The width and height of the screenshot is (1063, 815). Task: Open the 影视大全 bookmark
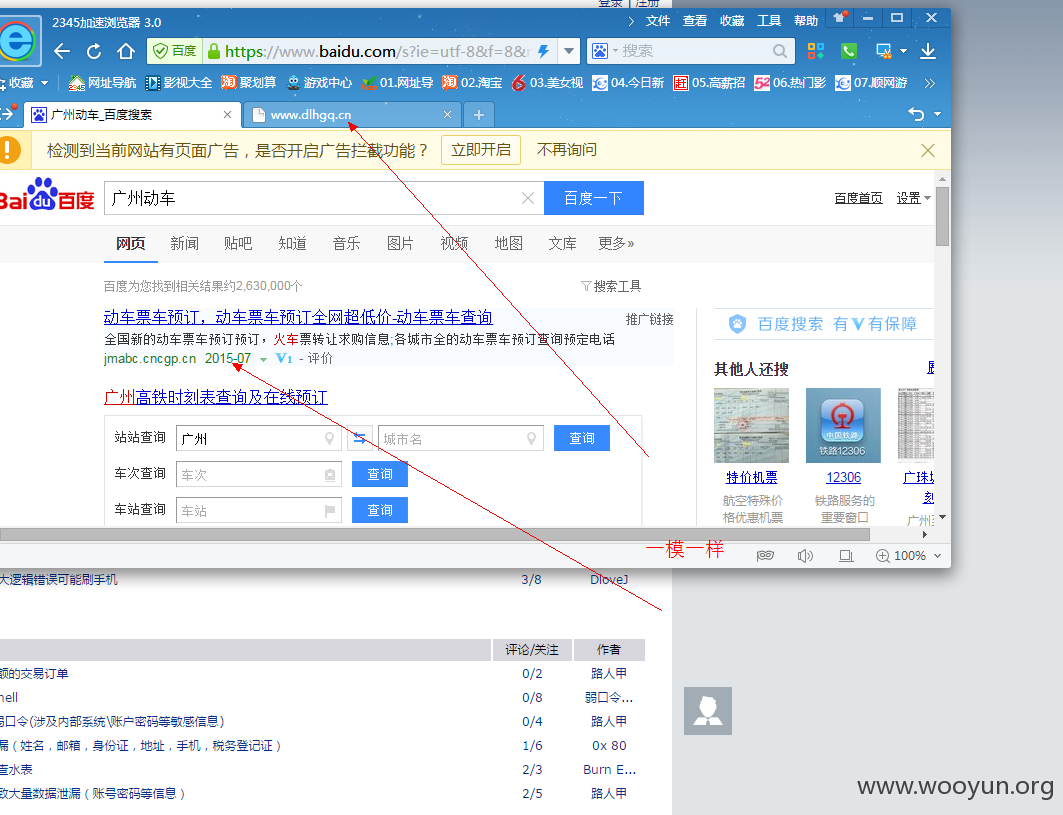click(179, 83)
